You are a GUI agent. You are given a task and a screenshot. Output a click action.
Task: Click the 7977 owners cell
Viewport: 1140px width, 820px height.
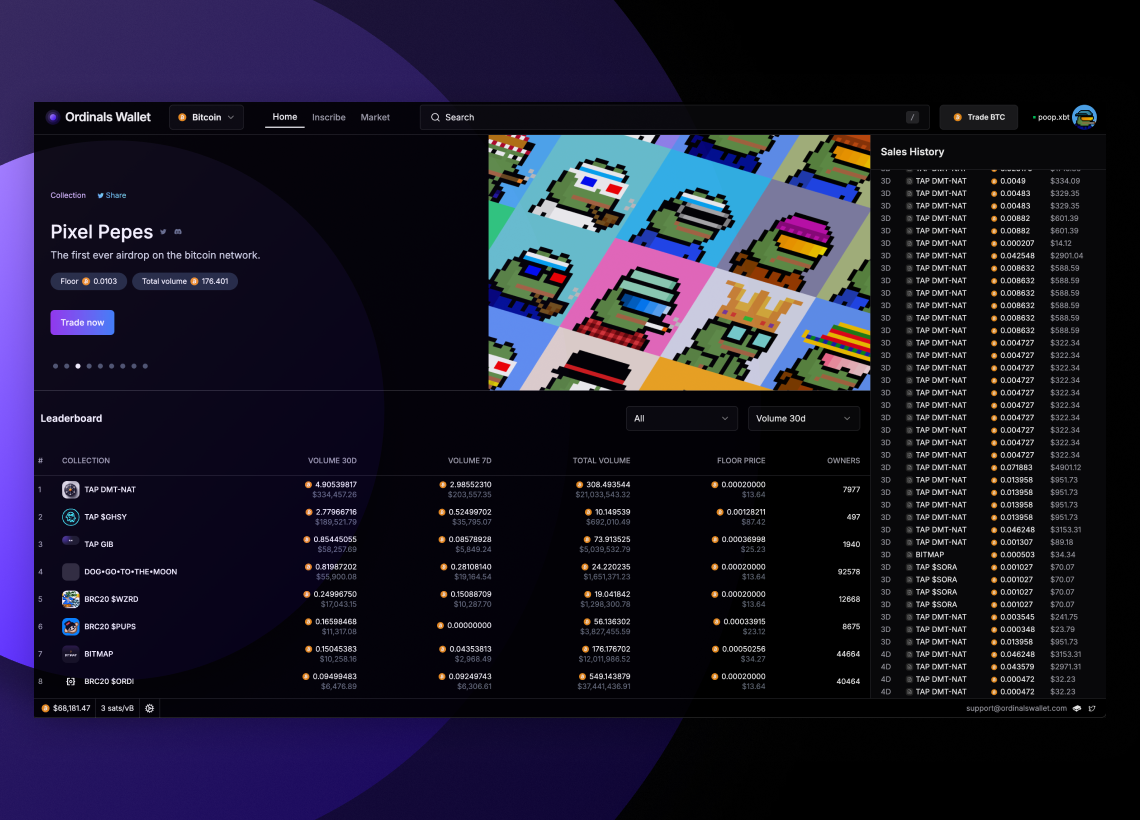click(851, 490)
